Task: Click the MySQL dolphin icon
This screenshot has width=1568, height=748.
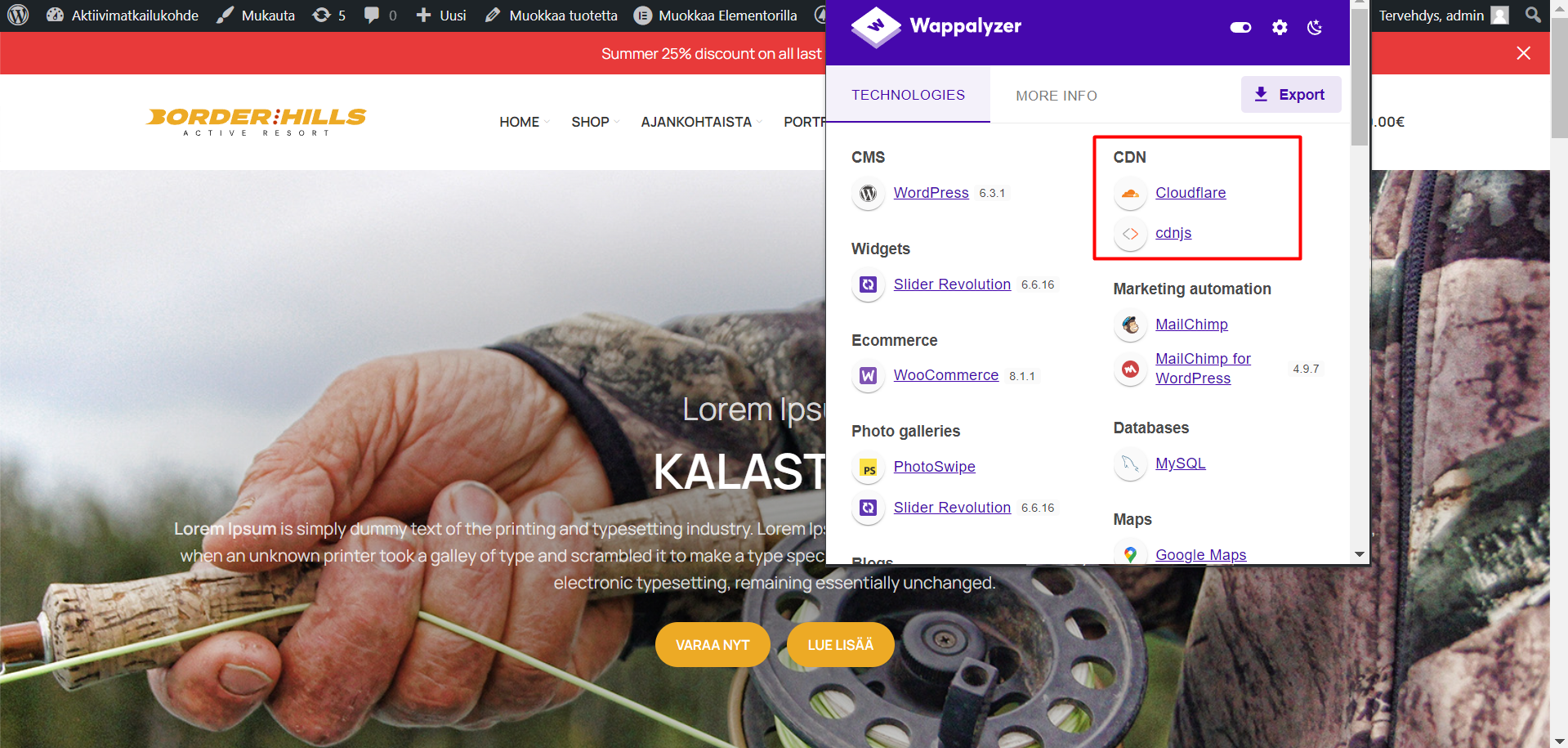Action: point(1130,464)
